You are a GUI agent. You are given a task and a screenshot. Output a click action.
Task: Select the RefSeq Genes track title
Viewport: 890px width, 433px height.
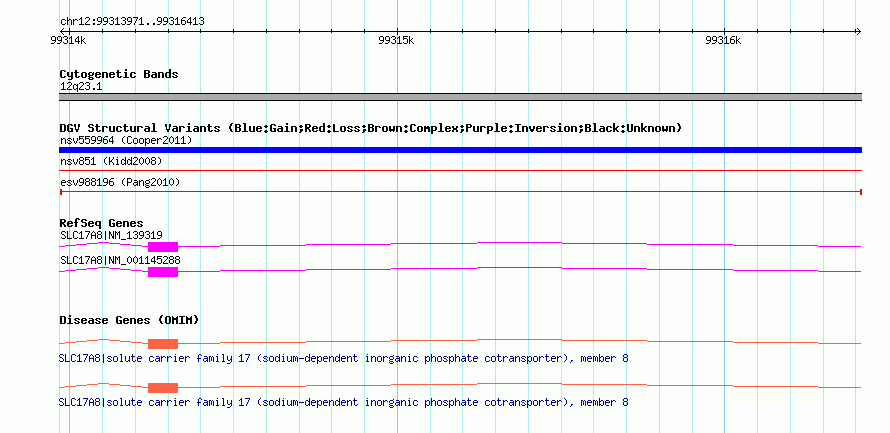(x=102, y=223)
